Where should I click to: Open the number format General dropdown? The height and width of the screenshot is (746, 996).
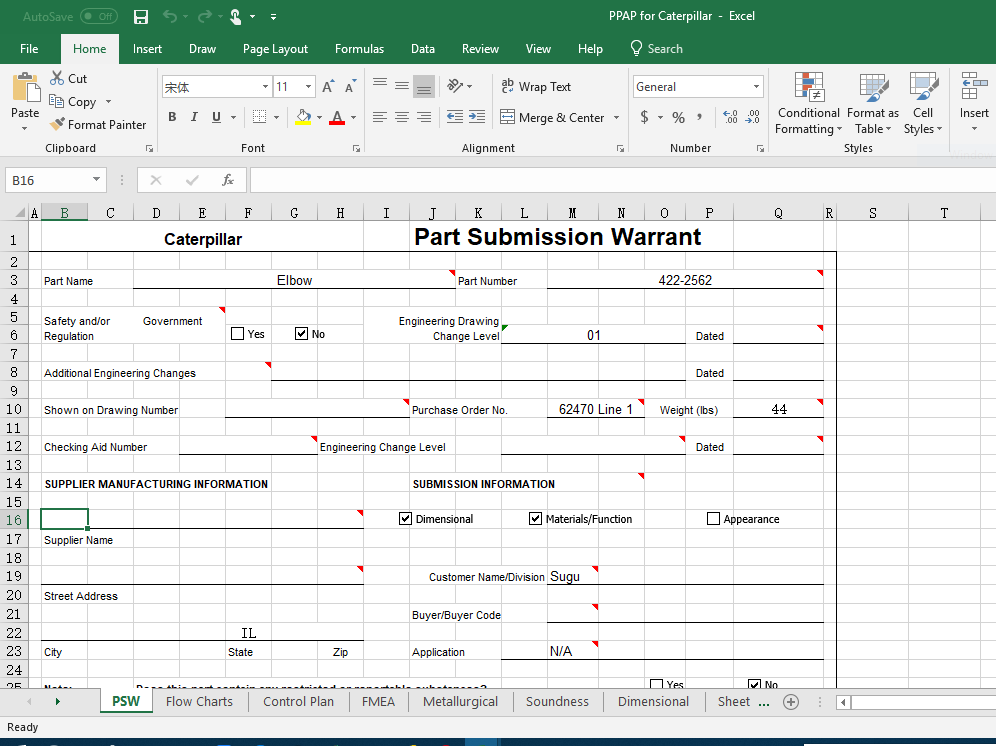click(x=756, y=86)
